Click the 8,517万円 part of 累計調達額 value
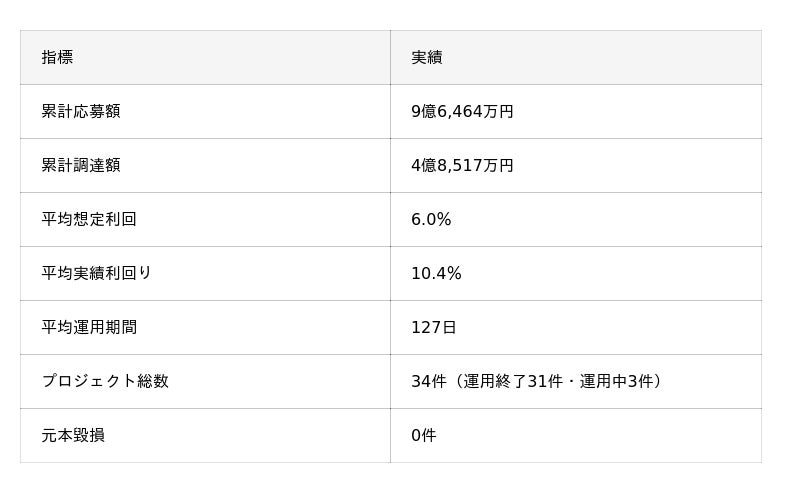Image resolution: width=800 pixels, height=493 pixels. (475, 165)
